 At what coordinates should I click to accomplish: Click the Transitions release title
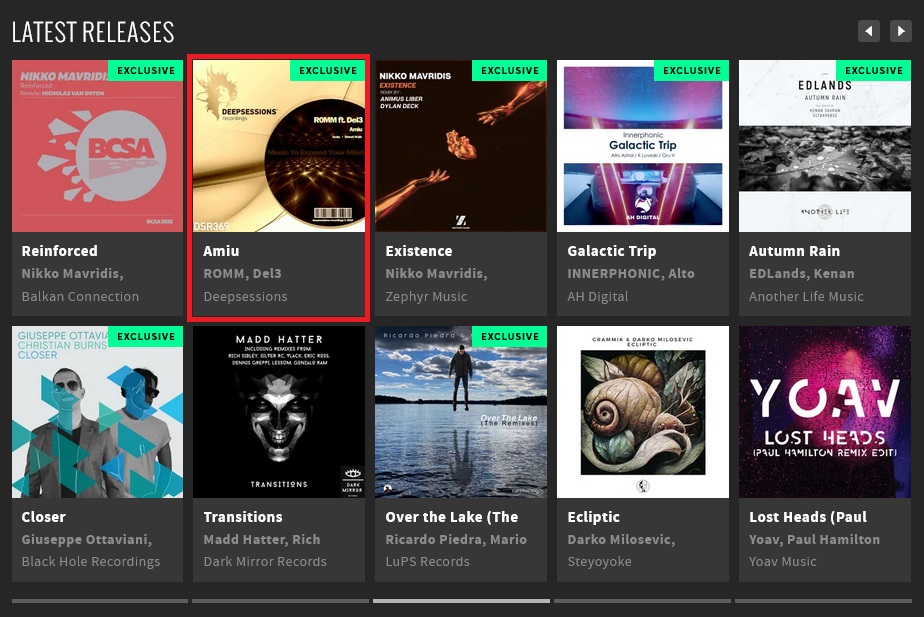click(243, 517)
